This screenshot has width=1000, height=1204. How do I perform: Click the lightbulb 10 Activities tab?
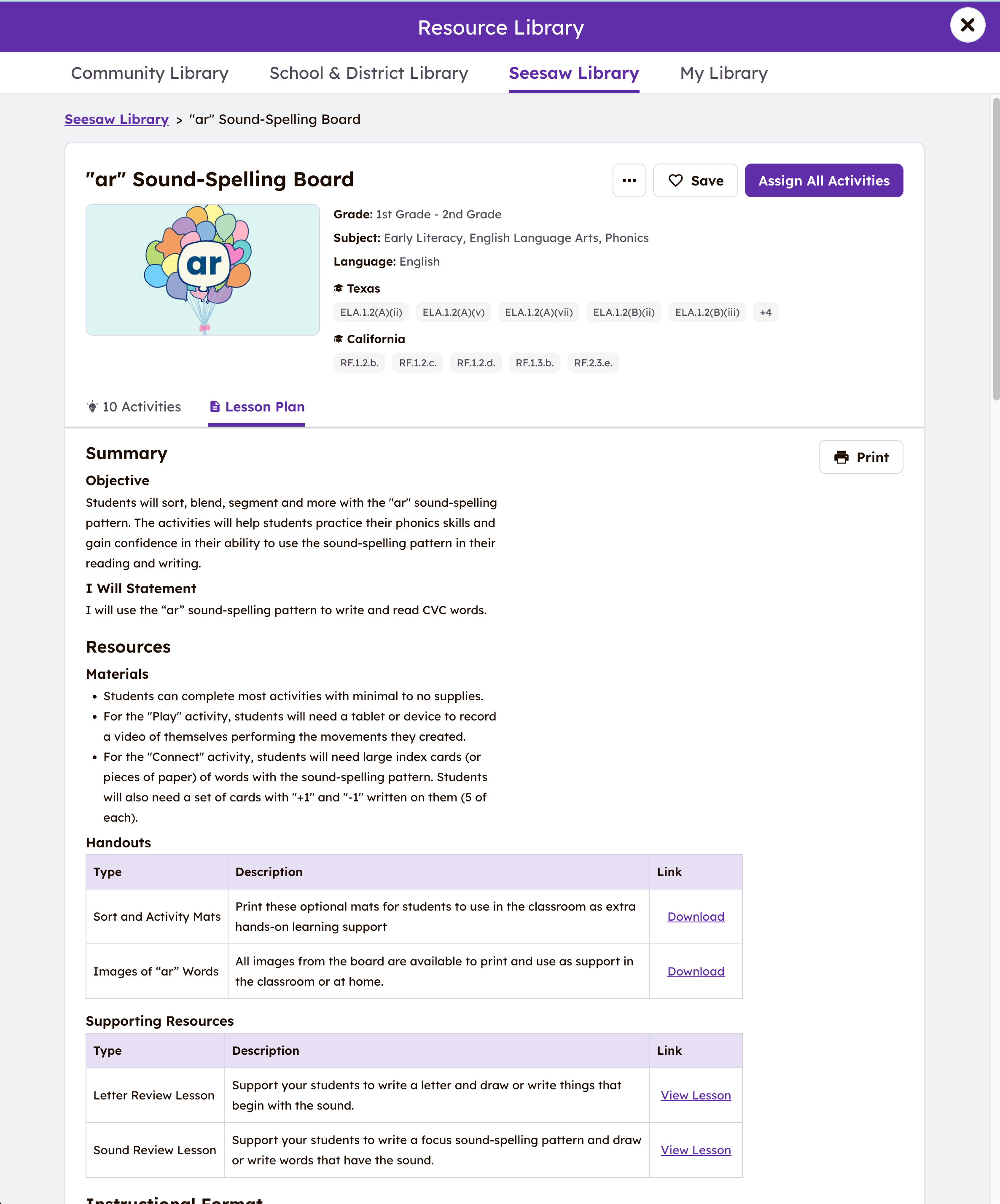[x=134, y=406]
